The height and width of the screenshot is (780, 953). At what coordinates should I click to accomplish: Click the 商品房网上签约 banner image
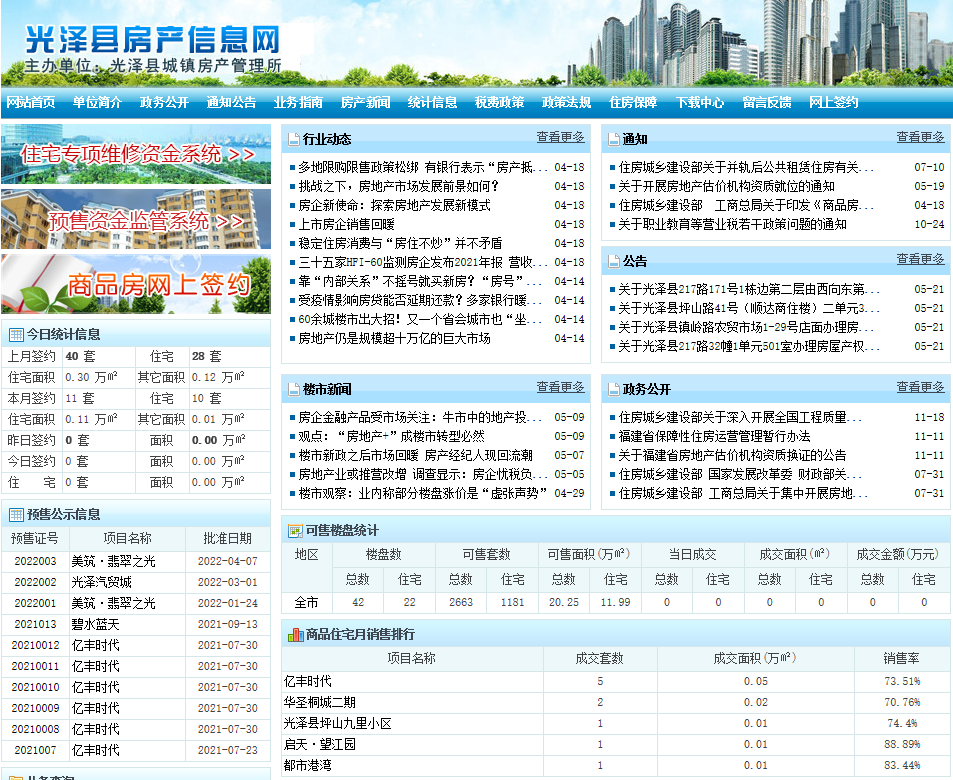(x=136, y=285)
